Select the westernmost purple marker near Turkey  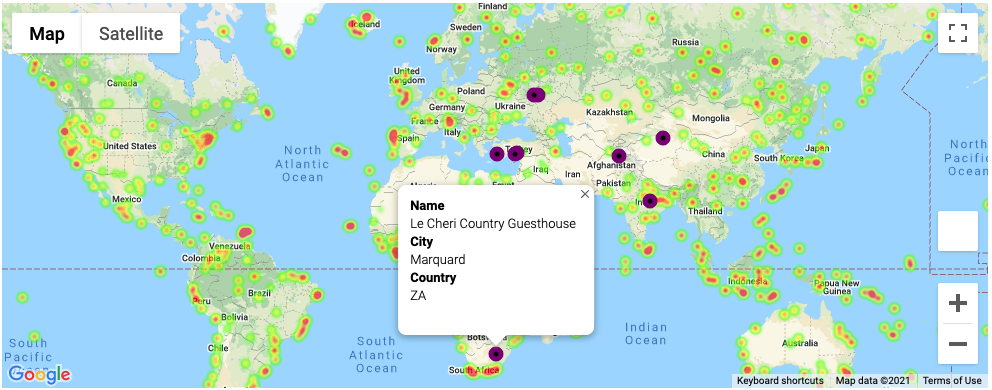497,154
